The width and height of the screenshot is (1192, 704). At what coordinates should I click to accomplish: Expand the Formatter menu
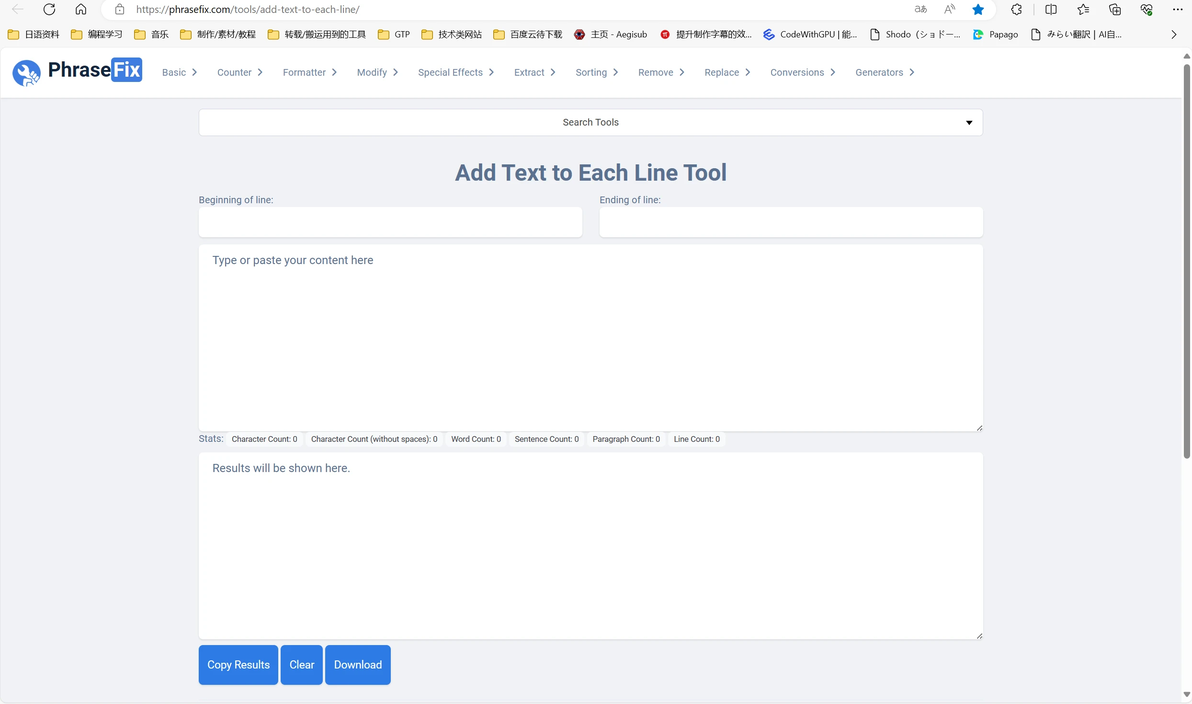309,72
